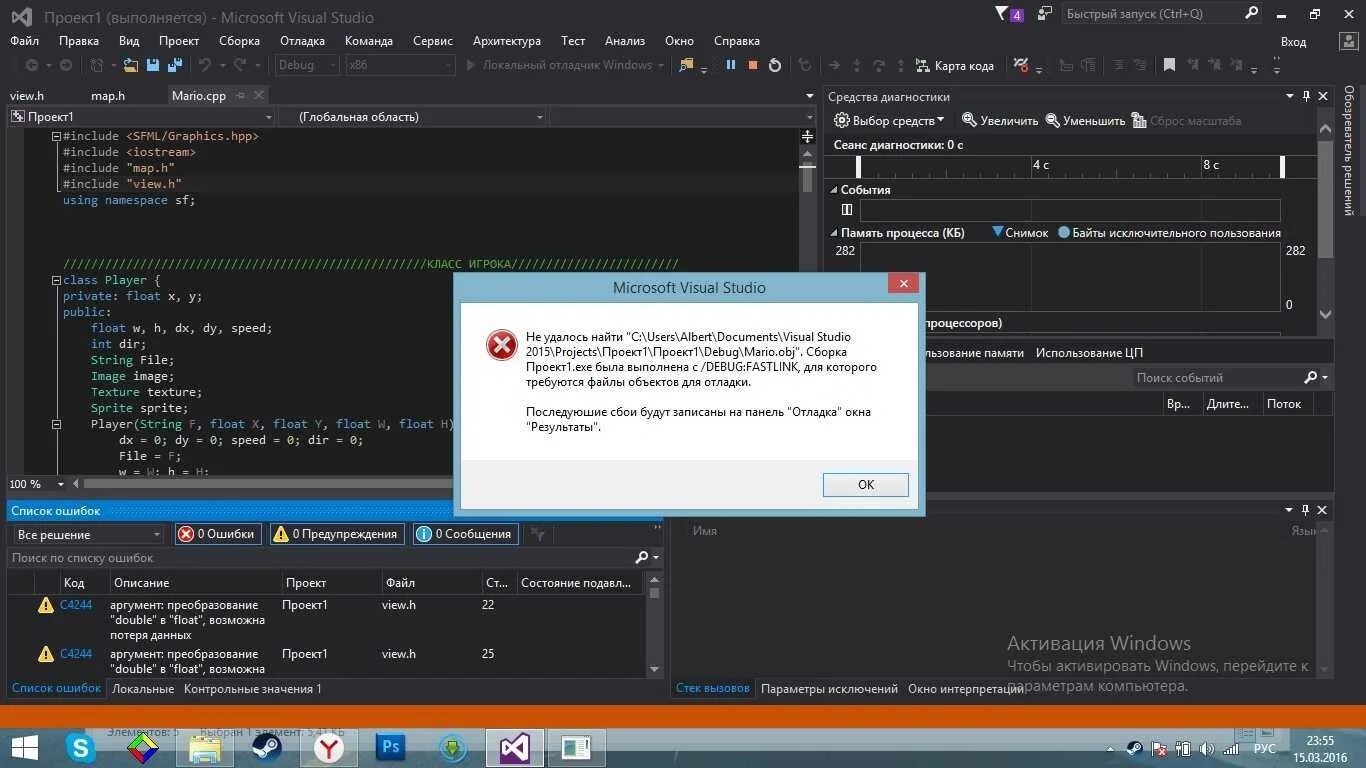The height and width of the screenshot is (768, 1366).
Task: Click the Save All icon in toolbar
Action: click(x=175, y=65)
